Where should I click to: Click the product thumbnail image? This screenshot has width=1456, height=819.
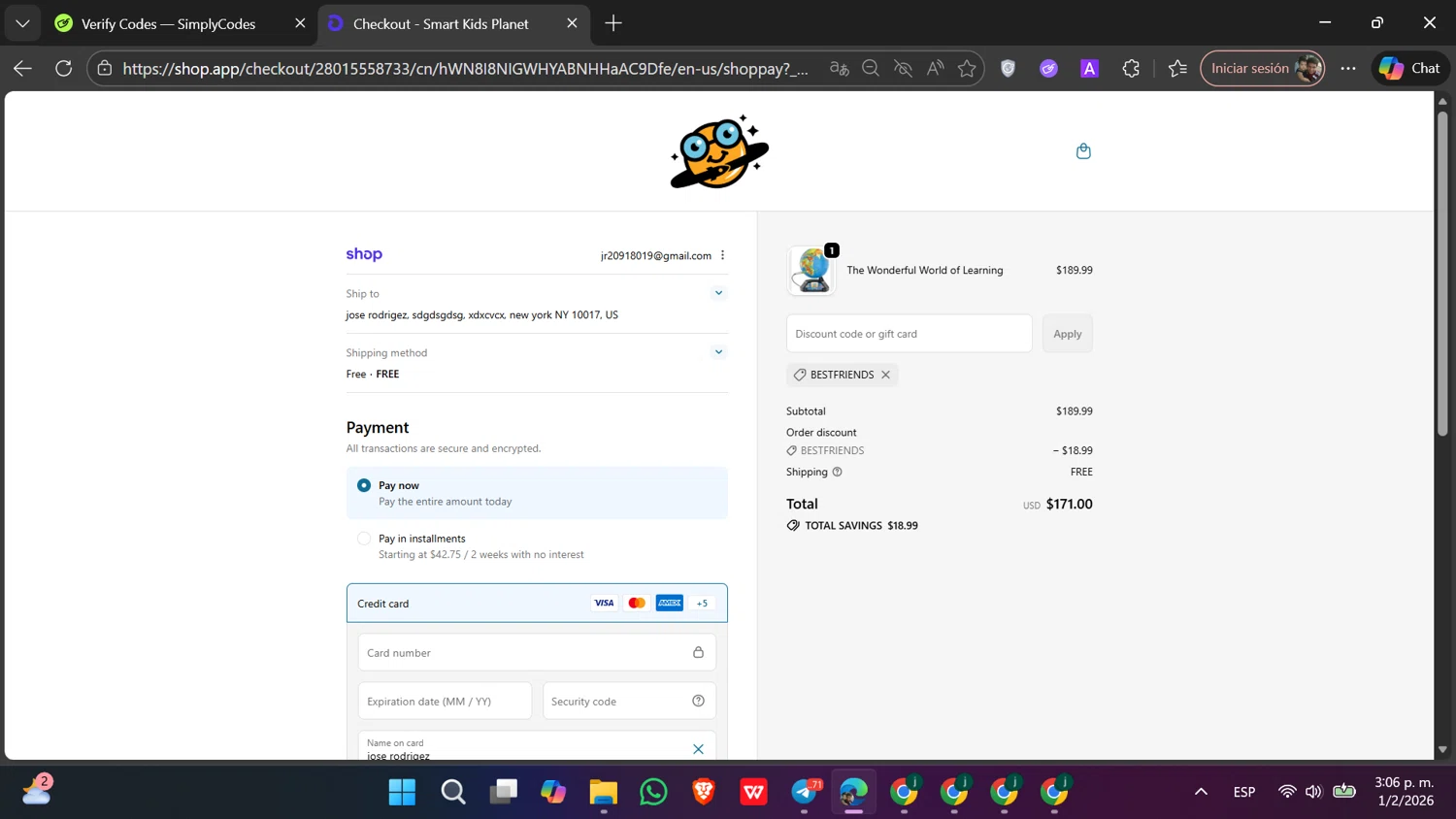point(811,270)
